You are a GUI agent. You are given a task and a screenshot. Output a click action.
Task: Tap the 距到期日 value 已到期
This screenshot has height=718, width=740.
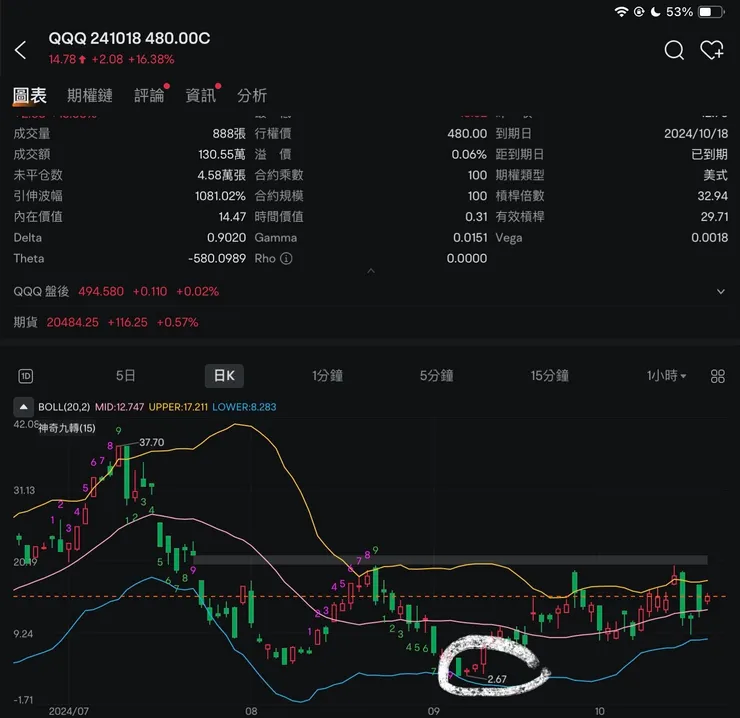point(709,154)
